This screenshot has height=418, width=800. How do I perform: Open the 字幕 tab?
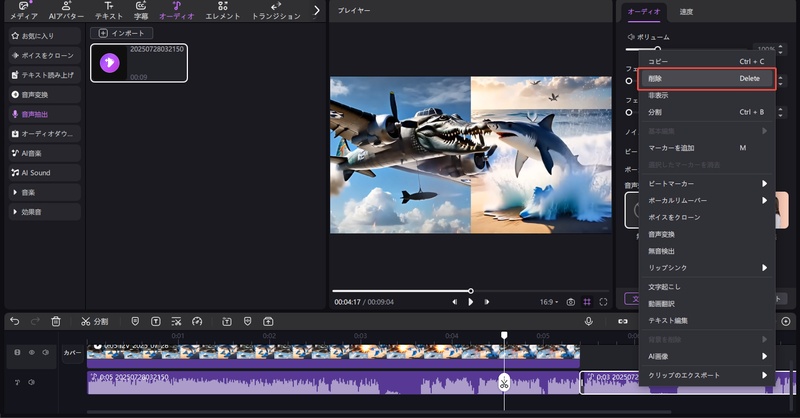141,11
